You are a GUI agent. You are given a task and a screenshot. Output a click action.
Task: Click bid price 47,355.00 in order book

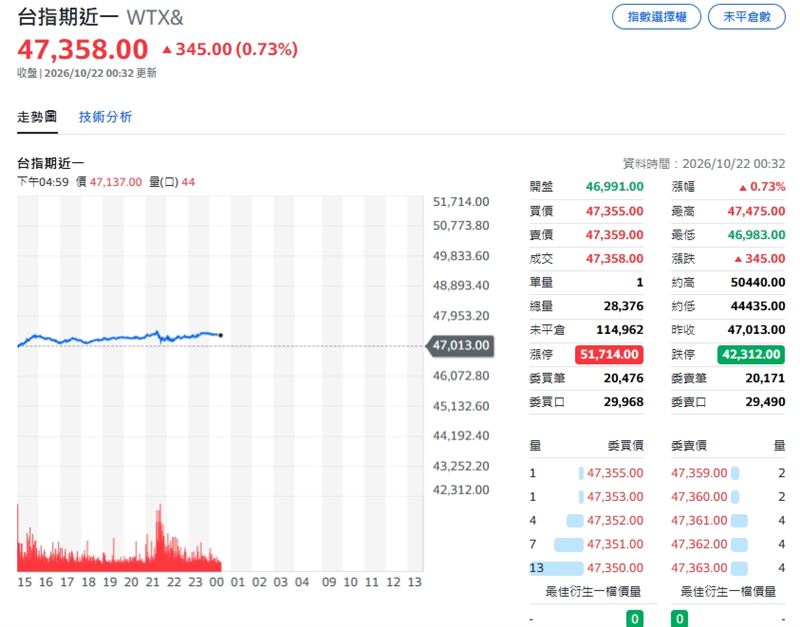[615, 473]
